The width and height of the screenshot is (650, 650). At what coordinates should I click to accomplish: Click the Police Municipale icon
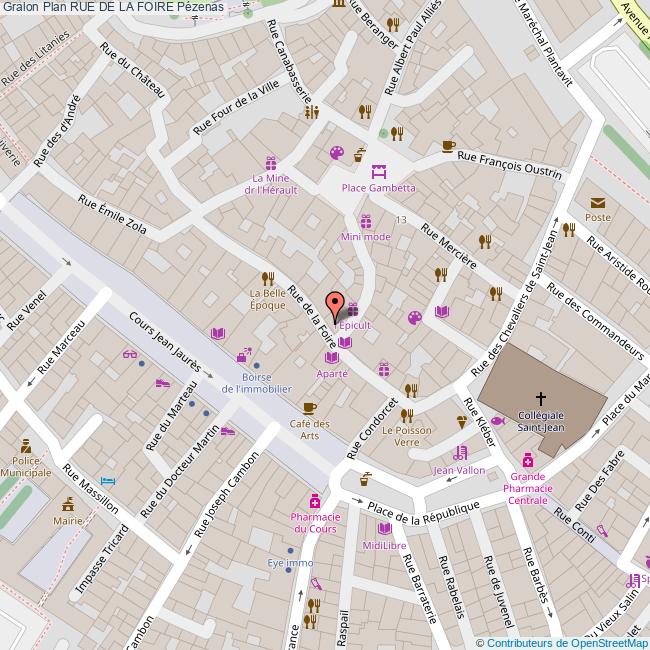(x=26, y=446)
